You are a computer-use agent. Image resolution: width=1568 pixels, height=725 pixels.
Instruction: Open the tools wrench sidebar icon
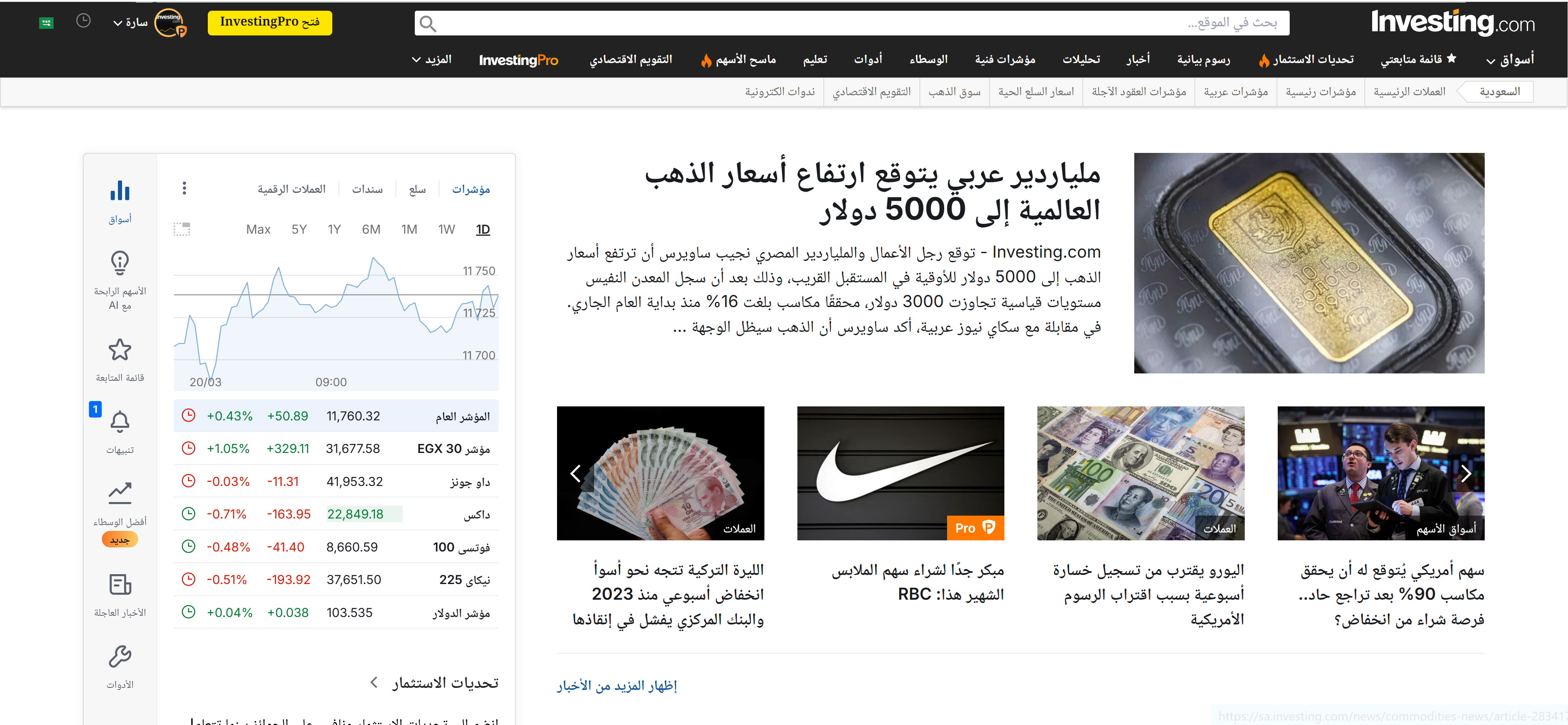click(120, 656)
